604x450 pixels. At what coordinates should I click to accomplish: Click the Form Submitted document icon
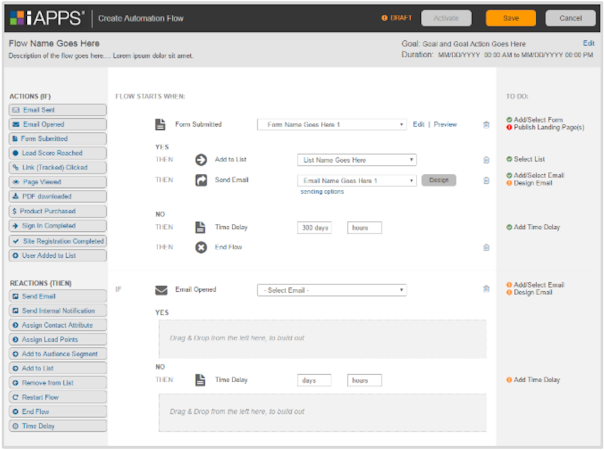159,125
